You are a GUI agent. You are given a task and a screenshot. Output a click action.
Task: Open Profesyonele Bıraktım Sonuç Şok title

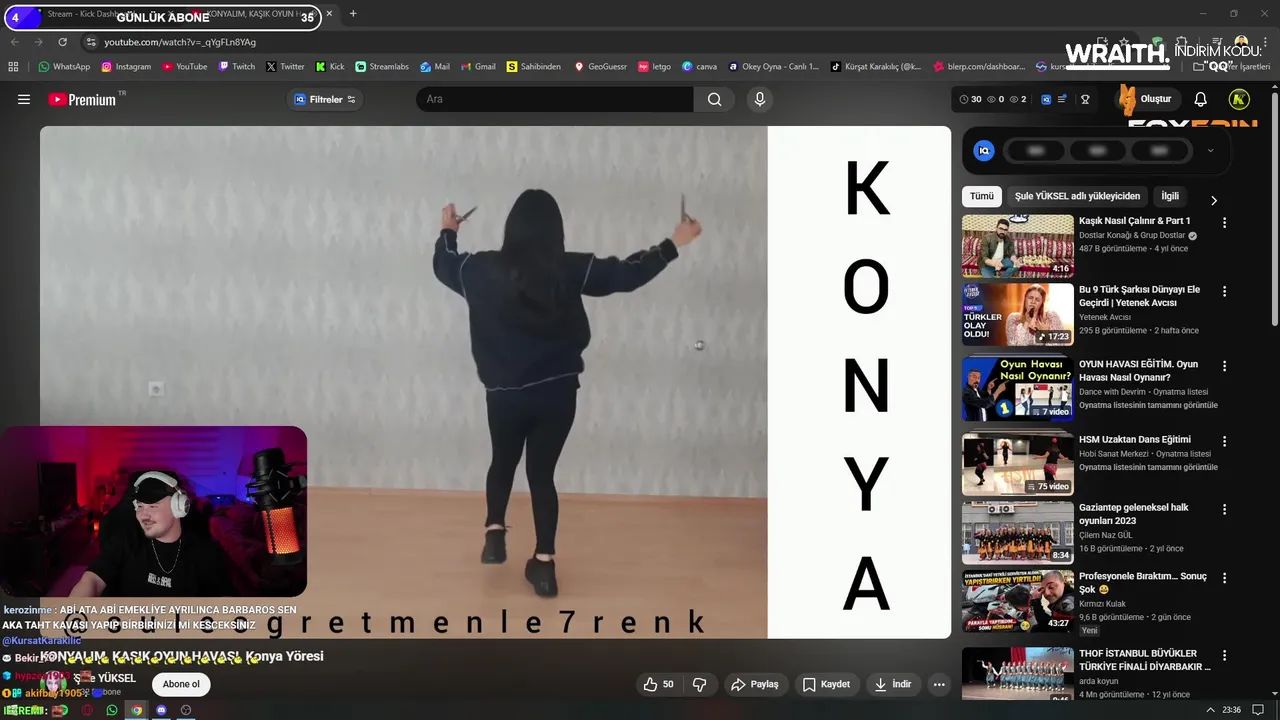click(1143, 583)
